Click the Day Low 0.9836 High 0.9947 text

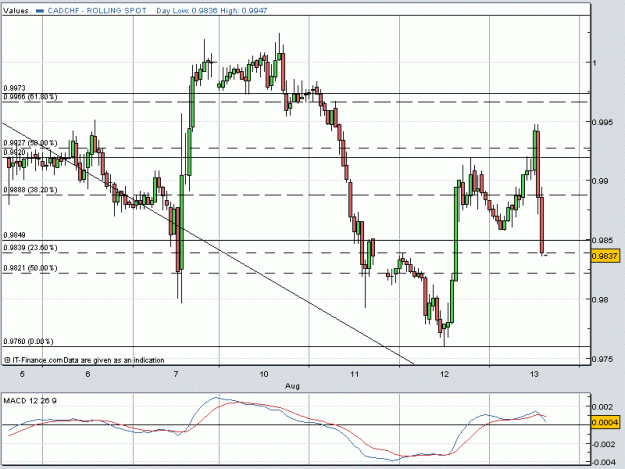click(x=212, y=11)
